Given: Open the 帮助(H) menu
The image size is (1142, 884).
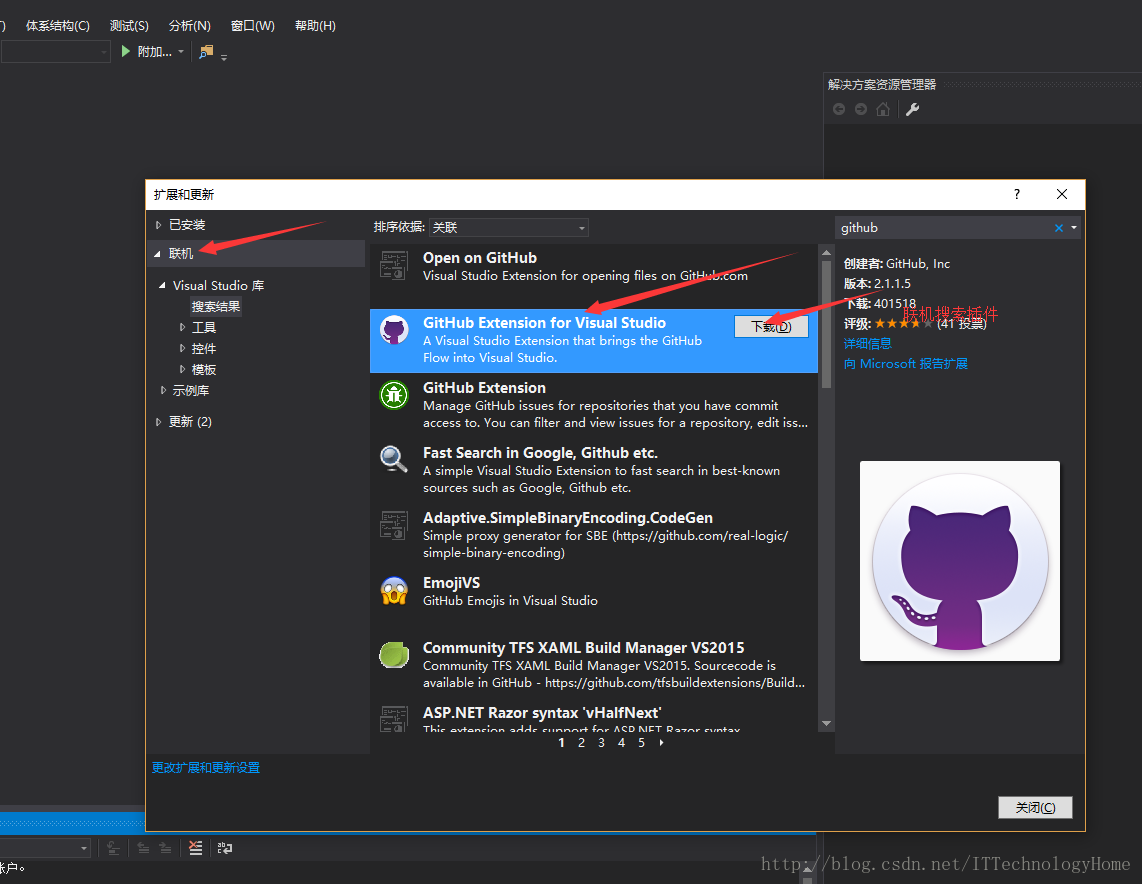Looking at the screenshot, I should coord(315,25).
